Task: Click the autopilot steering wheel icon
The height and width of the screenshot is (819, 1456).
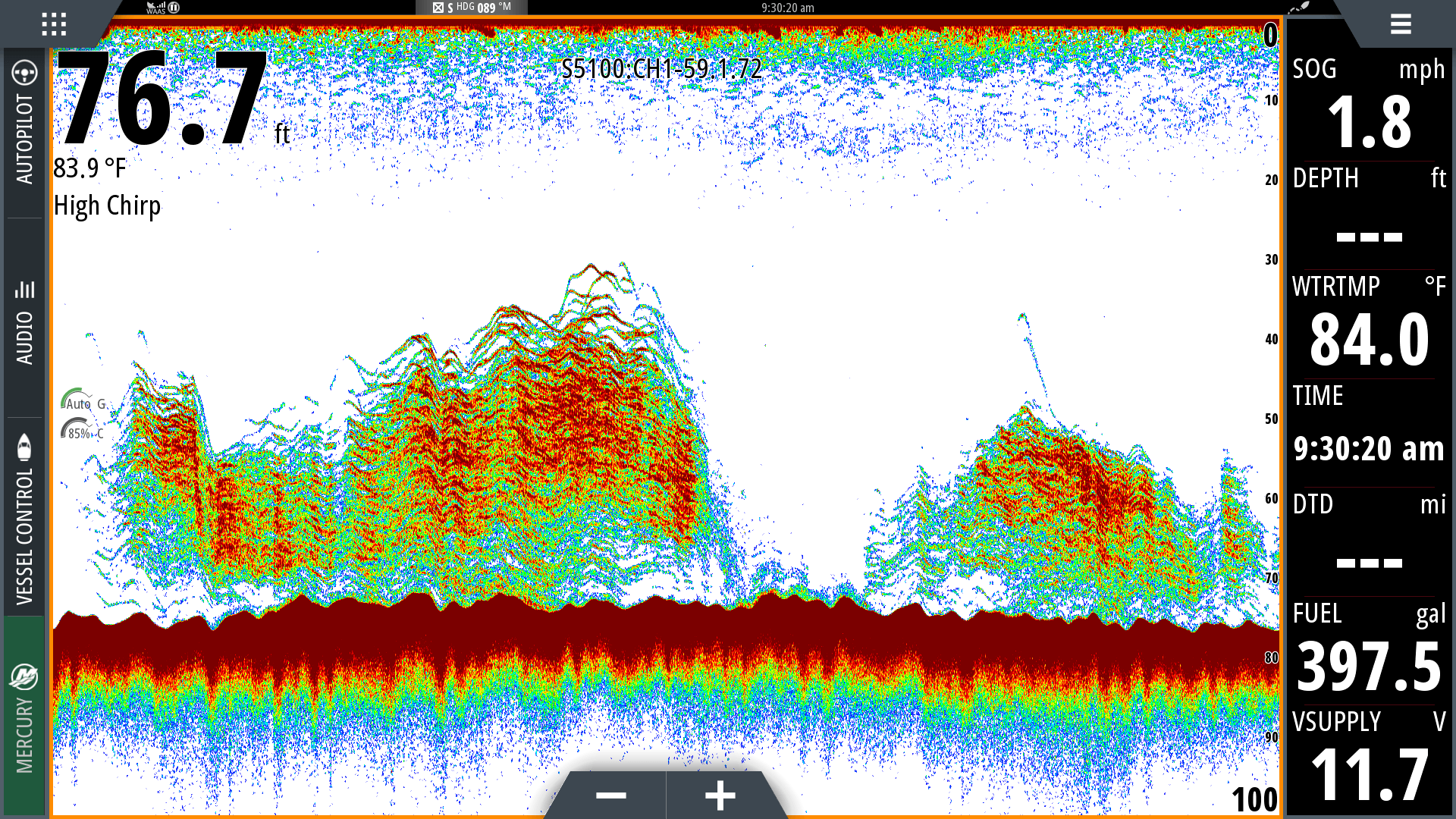Action: (24, 73)
